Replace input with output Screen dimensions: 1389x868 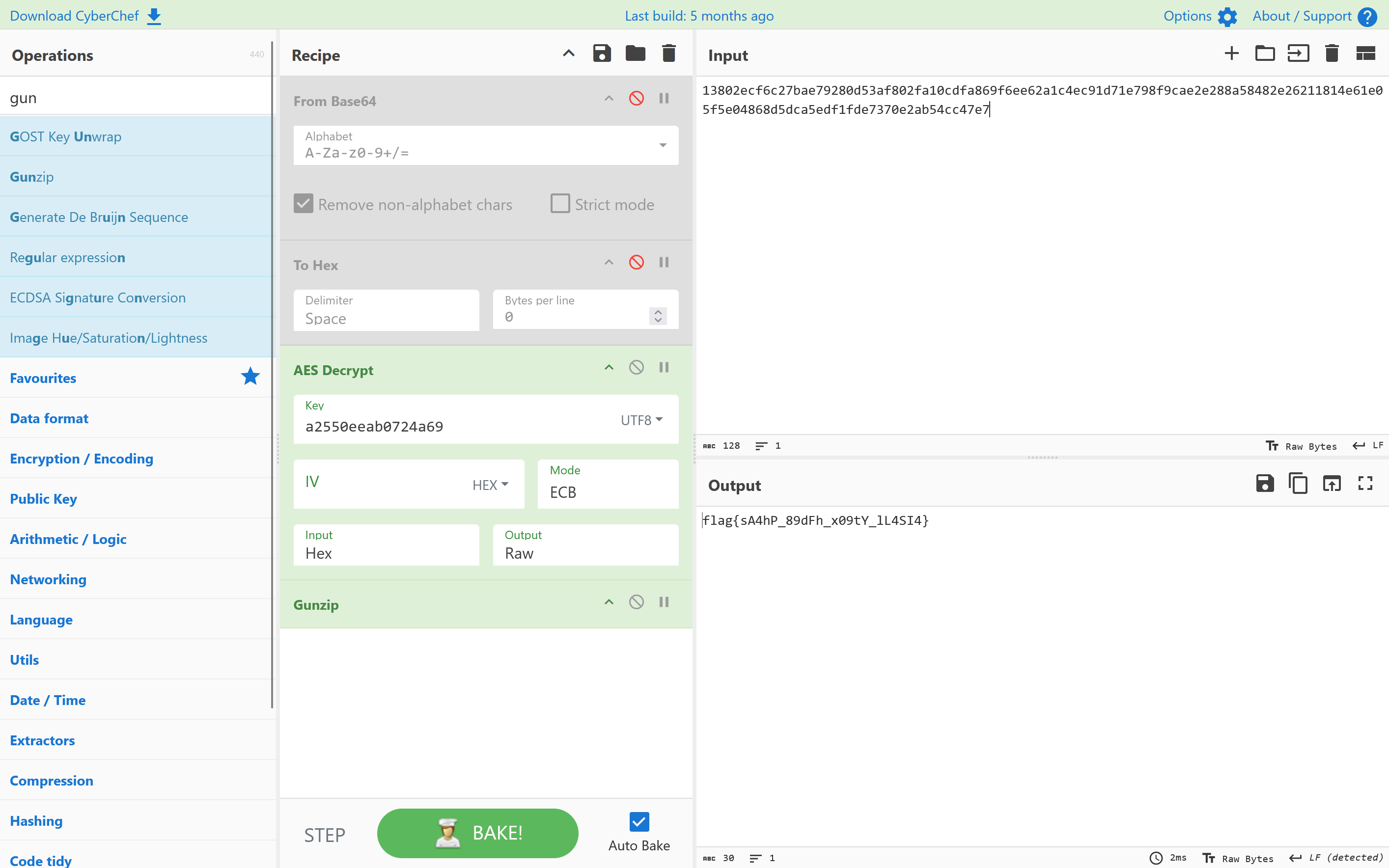(1331, 484)
